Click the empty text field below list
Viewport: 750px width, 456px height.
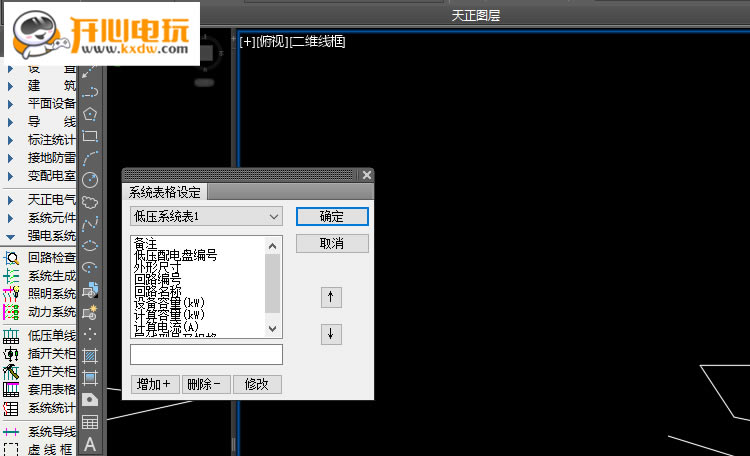point(206,355)
